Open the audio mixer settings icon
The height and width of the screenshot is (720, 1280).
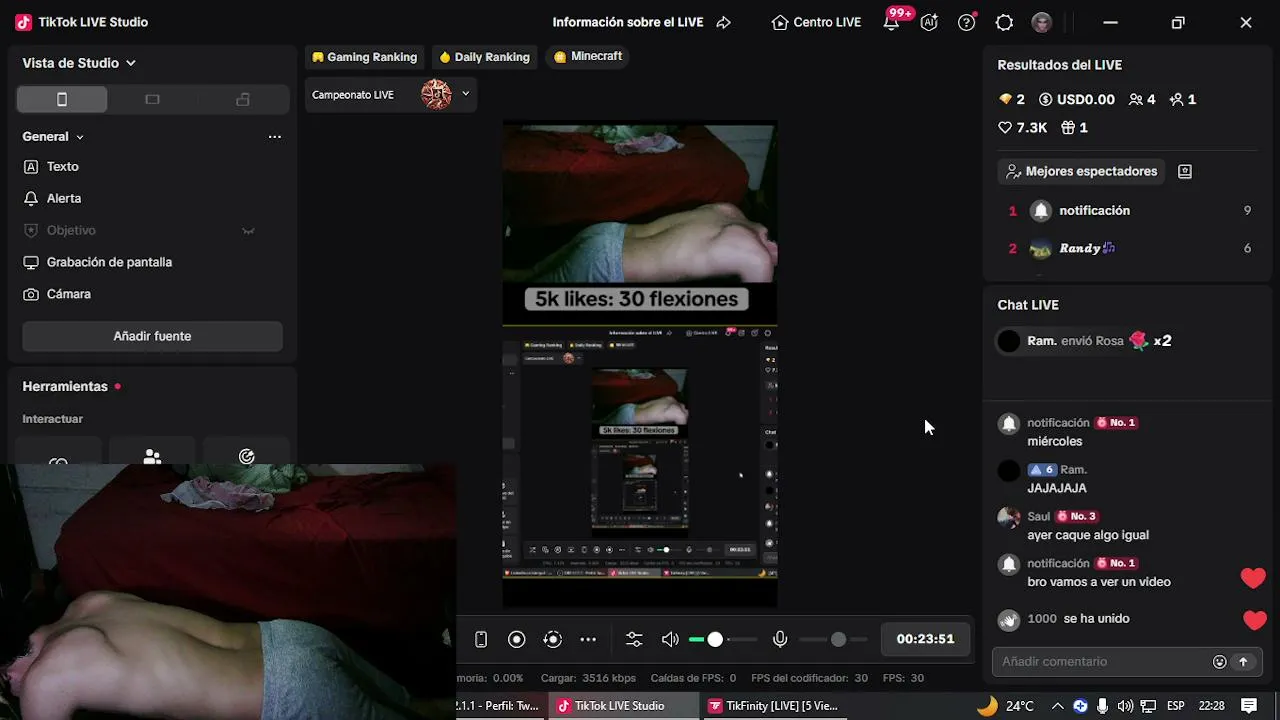pyautogui.click(x=634, y=640)
